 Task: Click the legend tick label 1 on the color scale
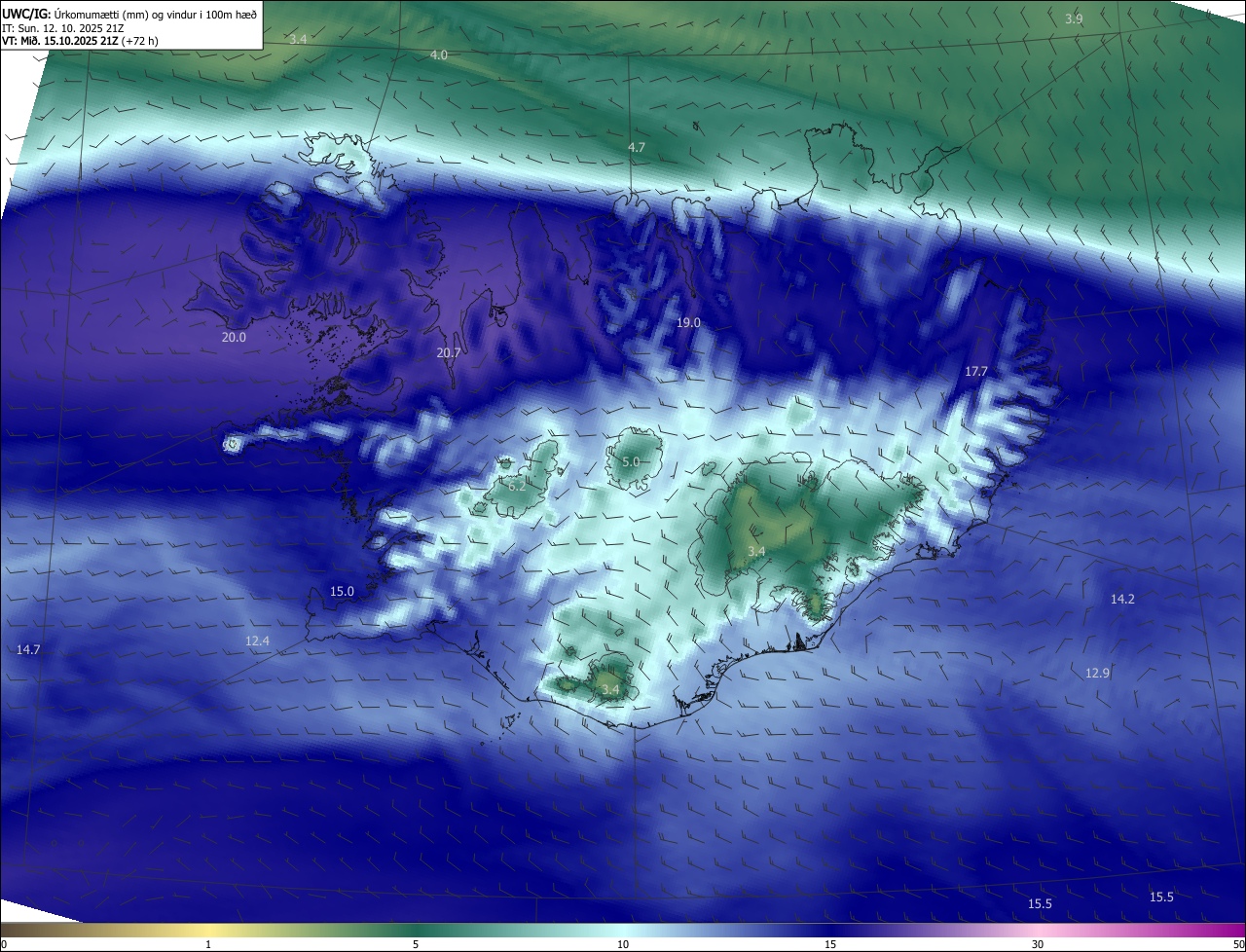coord(208,944)
